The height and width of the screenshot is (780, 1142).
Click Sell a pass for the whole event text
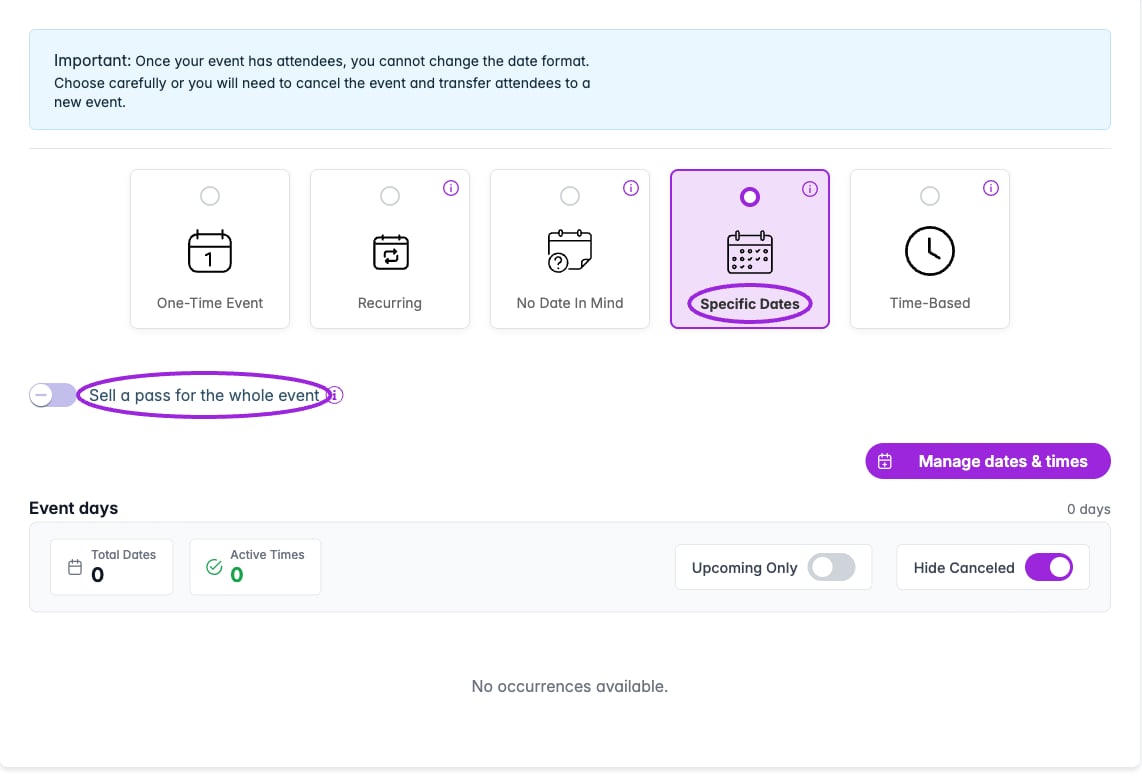tap(204, 395)
